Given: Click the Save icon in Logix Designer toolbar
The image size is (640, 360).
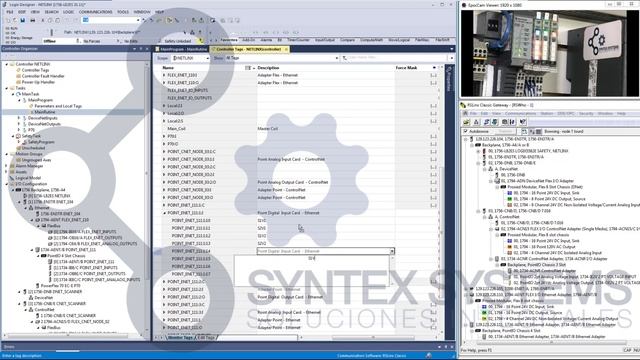Looking at the screenshot, I should coord(23,20).
